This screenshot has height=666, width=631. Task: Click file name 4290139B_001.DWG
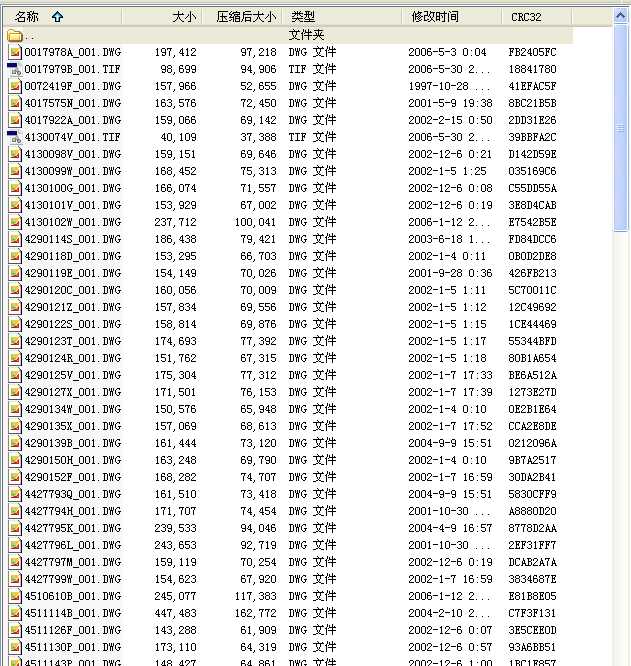point(73,443)
